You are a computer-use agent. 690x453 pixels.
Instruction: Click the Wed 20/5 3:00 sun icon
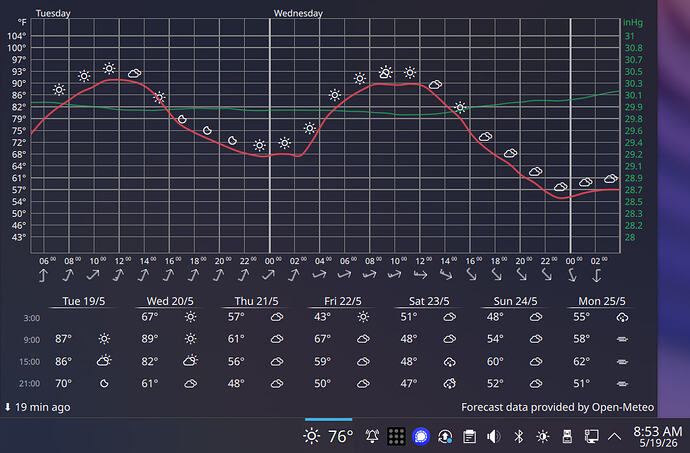191,317
